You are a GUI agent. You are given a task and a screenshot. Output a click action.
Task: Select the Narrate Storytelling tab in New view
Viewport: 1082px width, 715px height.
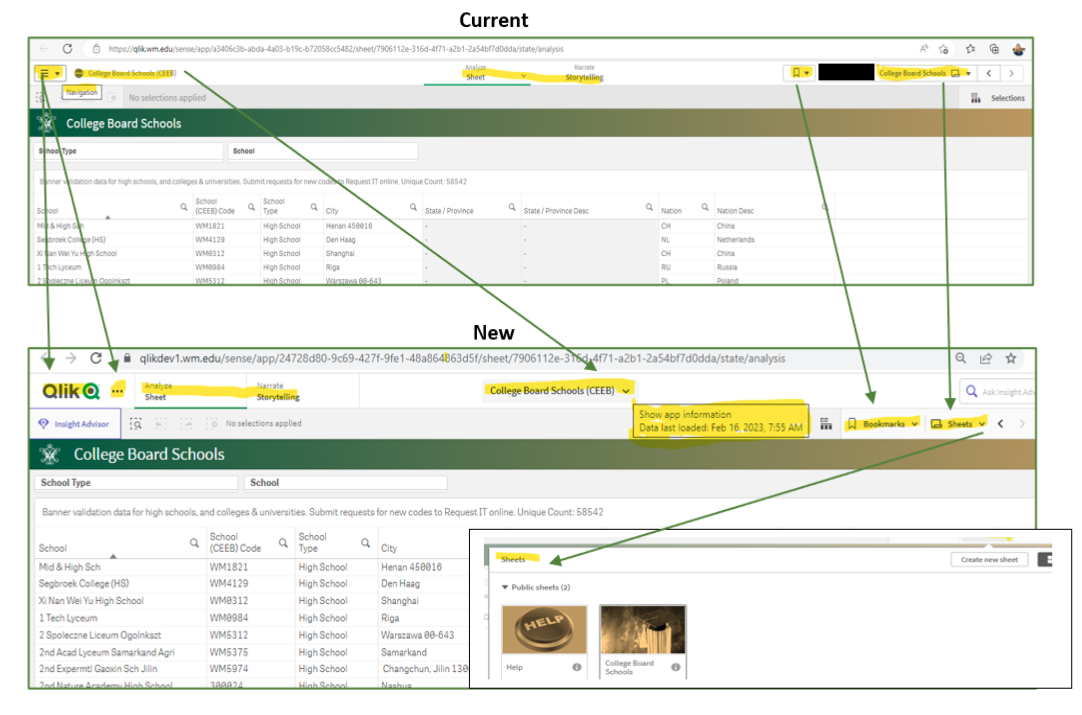click(x=277, y=392)
